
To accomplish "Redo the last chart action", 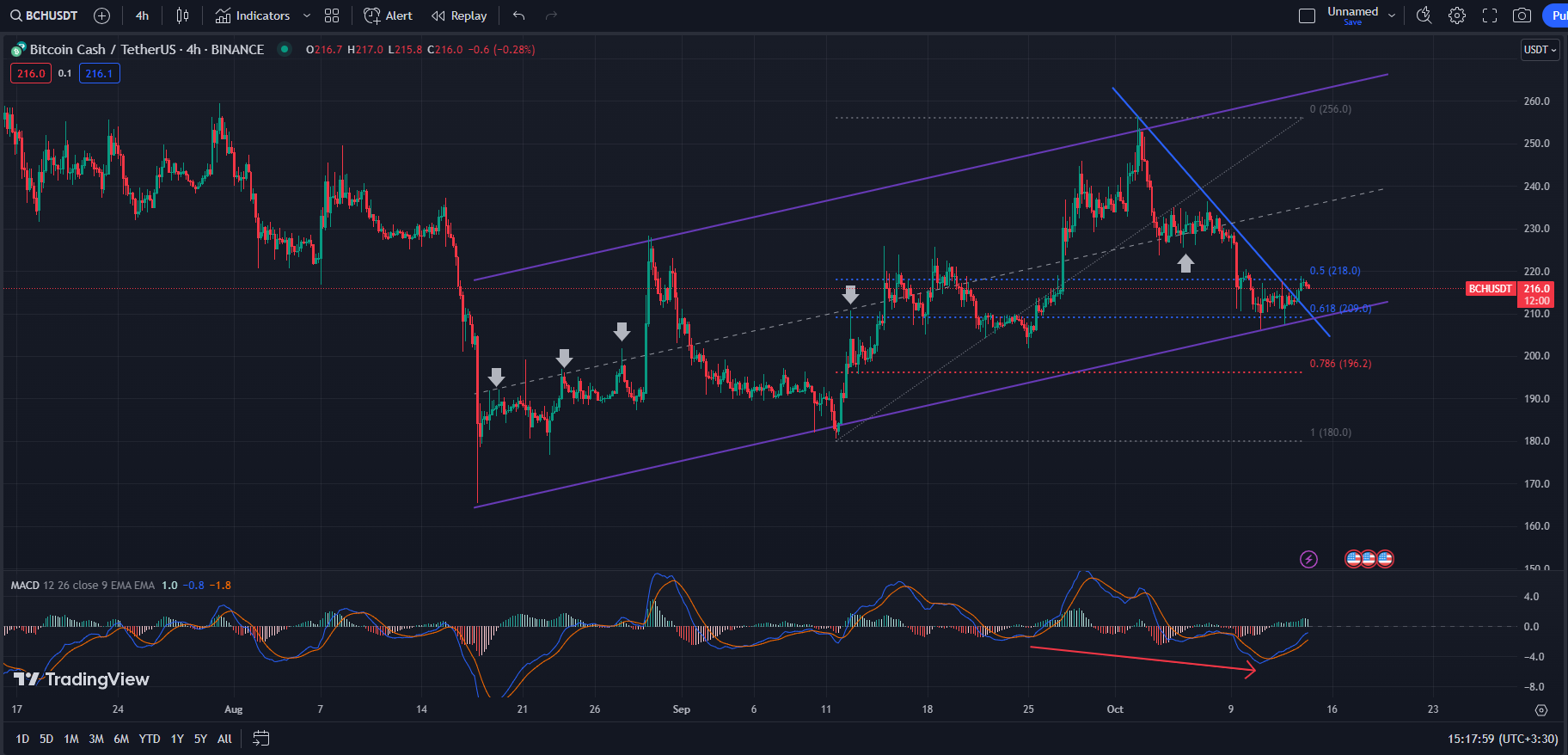I will pos(551,15).
